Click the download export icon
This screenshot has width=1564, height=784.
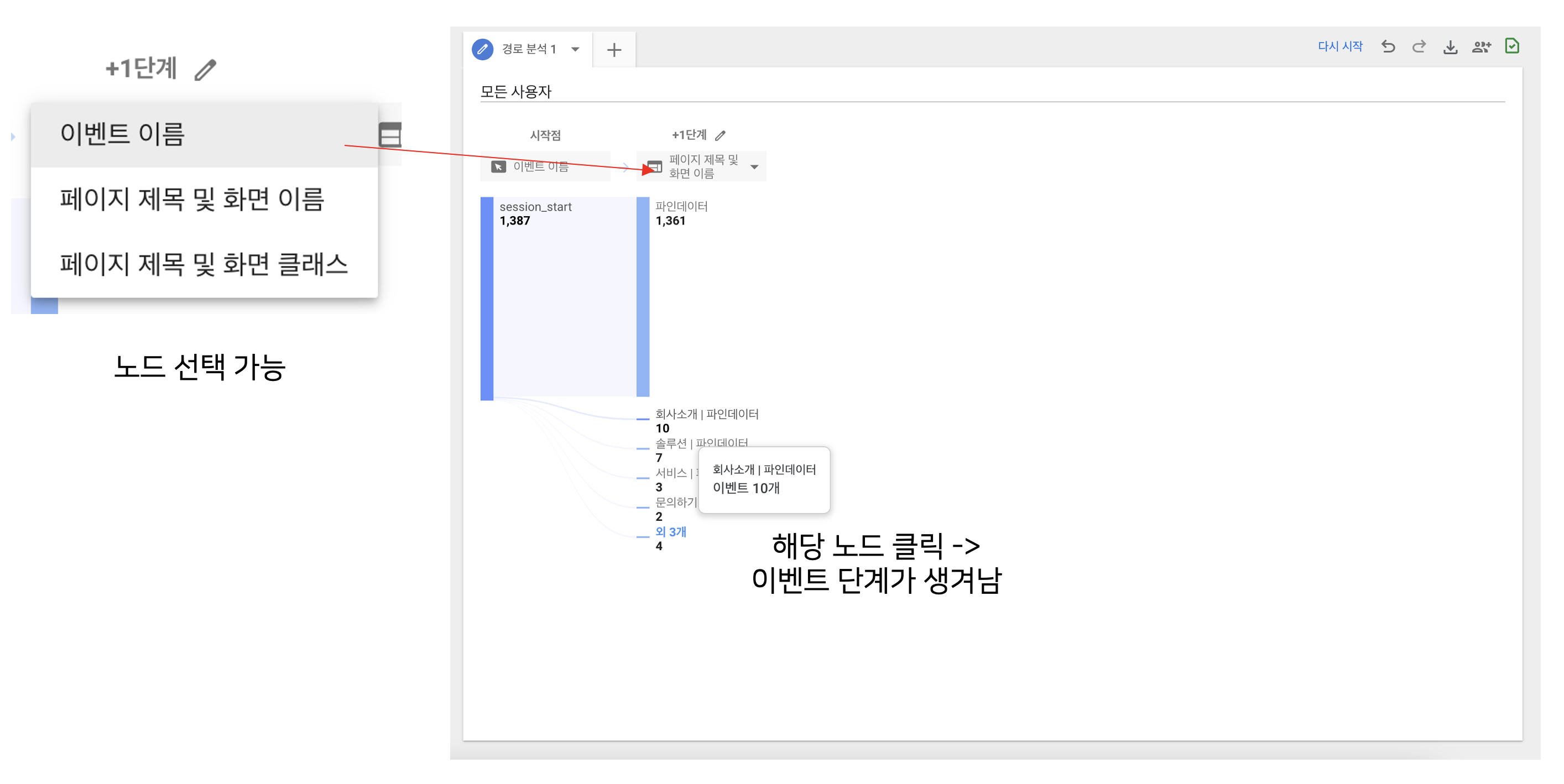point(1450,47)
